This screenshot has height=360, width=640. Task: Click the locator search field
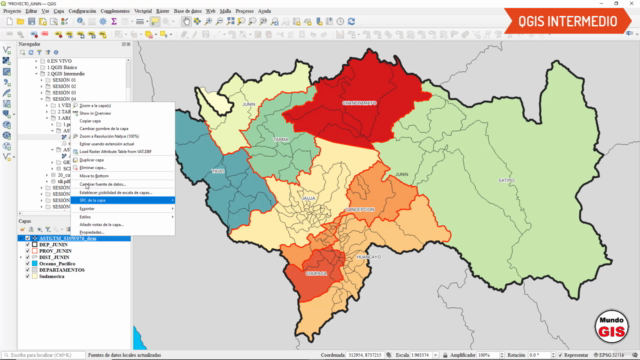(x=43, y=355)
